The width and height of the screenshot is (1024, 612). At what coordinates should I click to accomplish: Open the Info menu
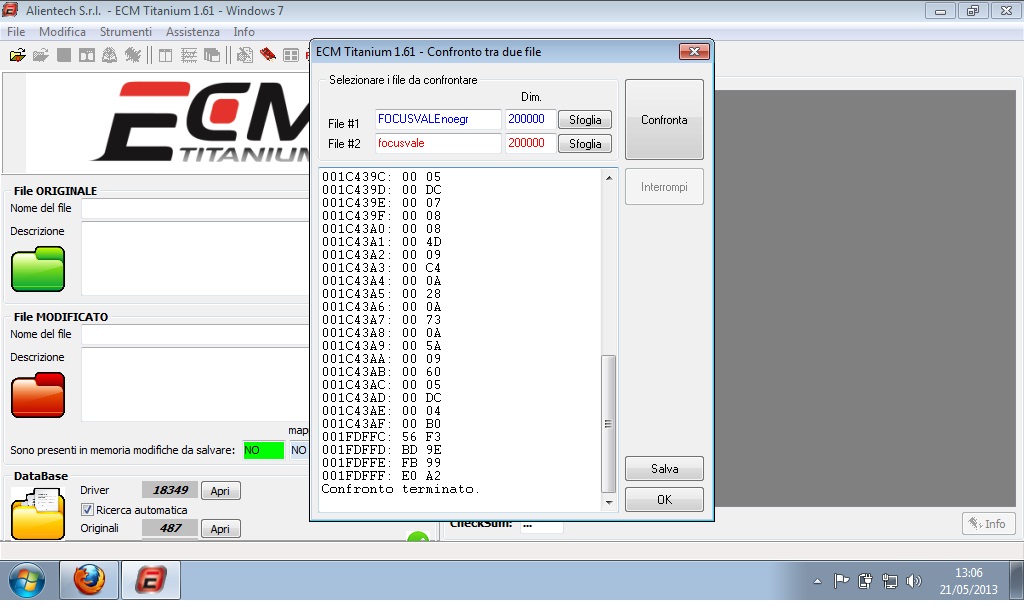(244, 31)
